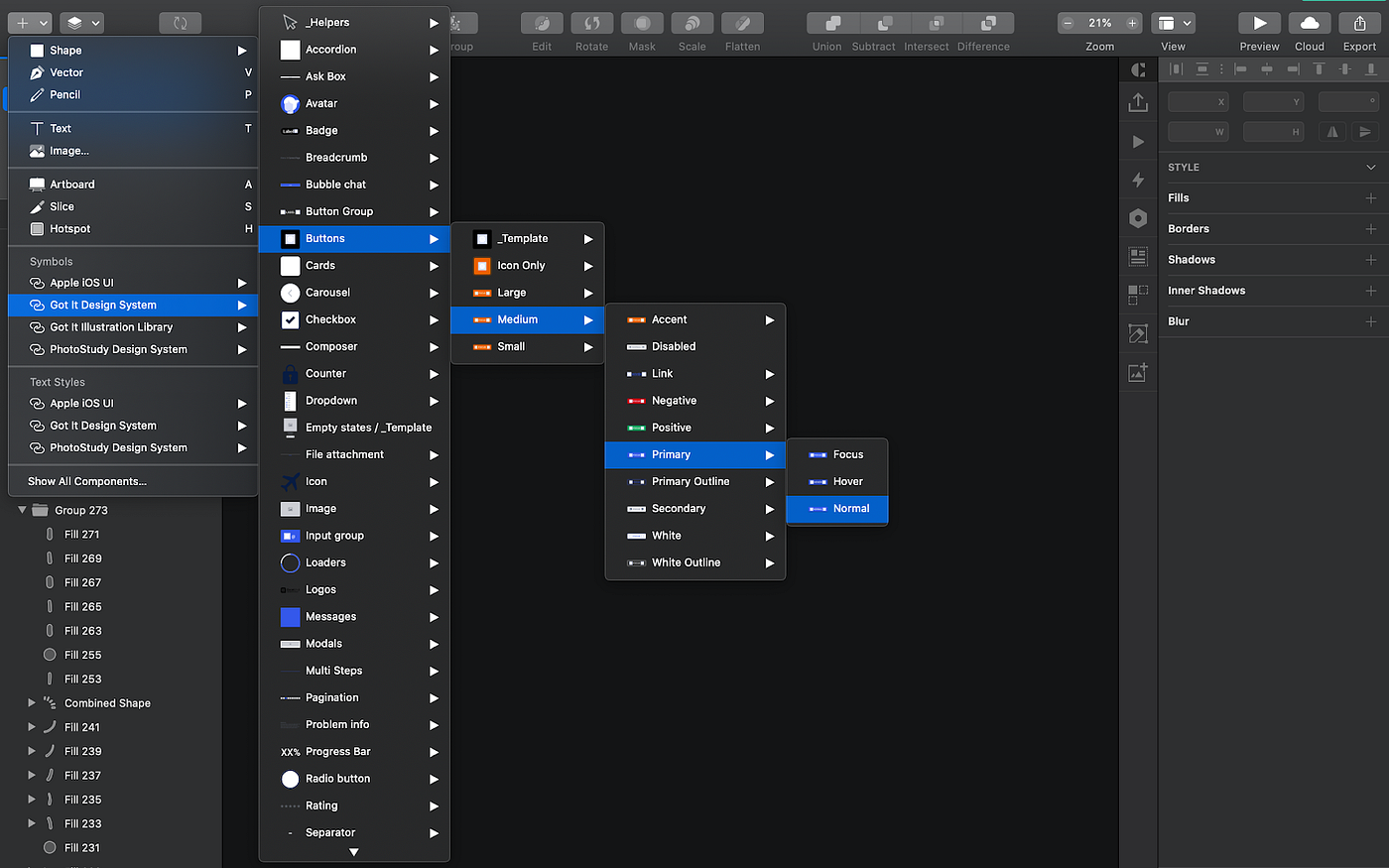Click the Intersect boolean operation icon
The image size is (1389, 868).
click(x=937, y=23)
